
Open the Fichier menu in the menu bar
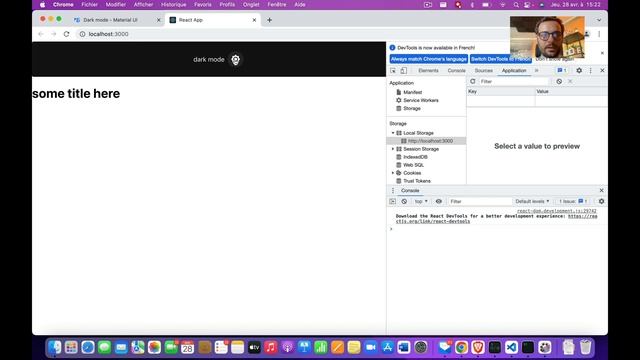coord(89,4)
